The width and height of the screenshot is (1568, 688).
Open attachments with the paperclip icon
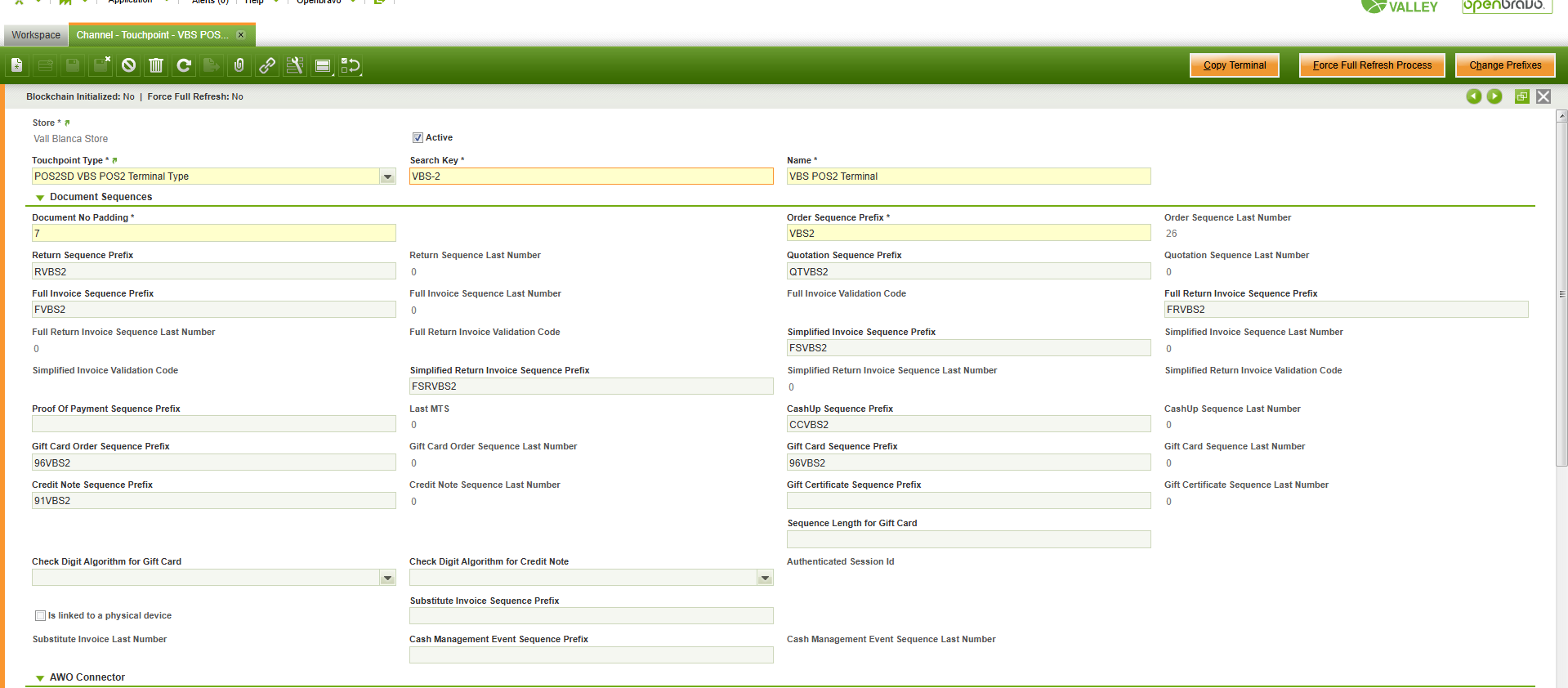[x=239, y=65]
